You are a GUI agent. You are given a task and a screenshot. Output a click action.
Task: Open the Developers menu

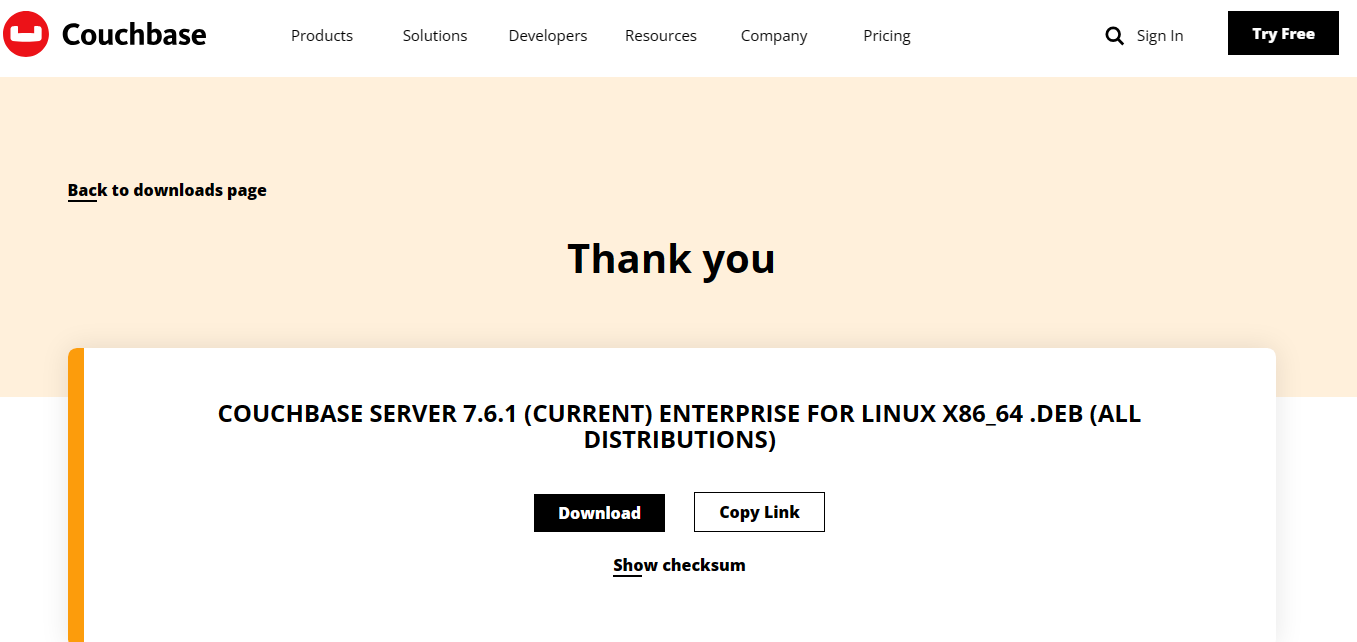tap(548, 36)
